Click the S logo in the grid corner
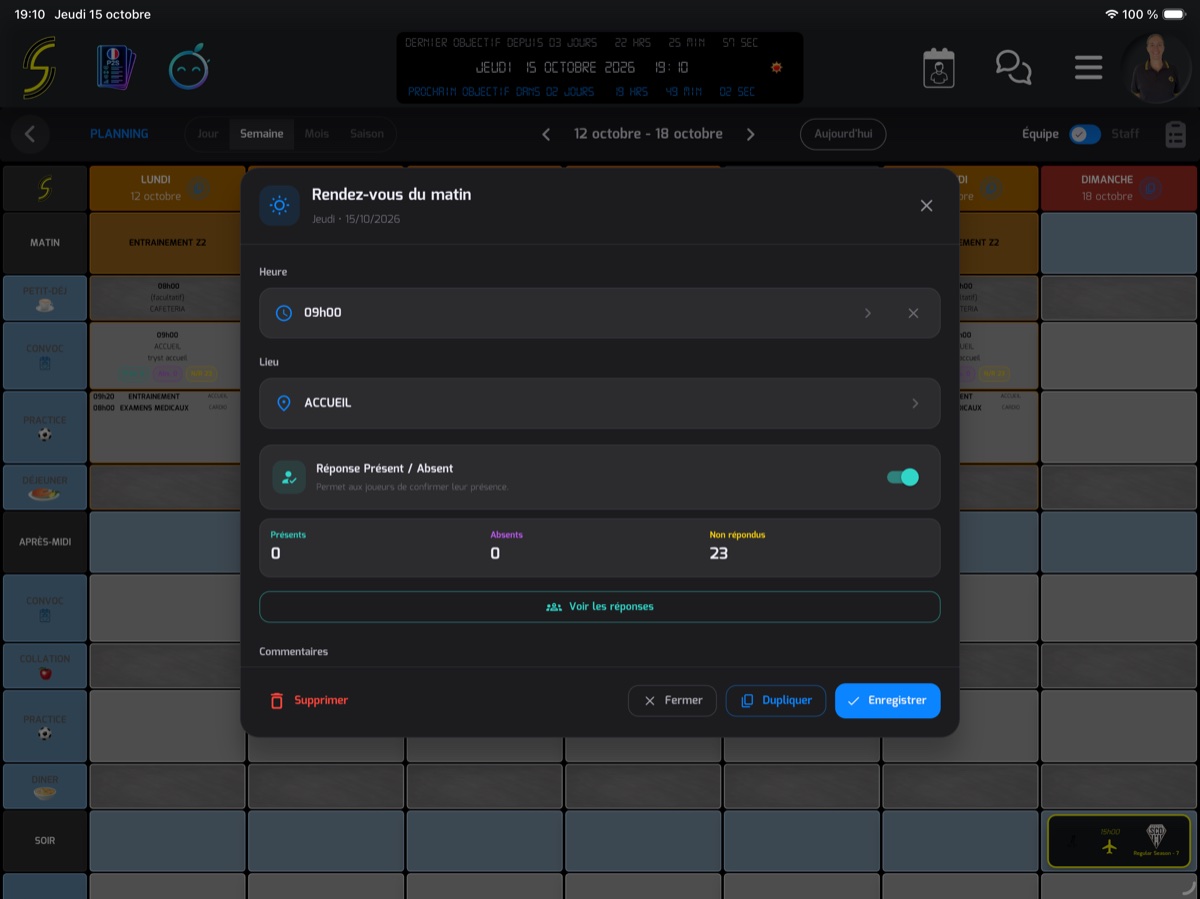The width and height of the screenshot is (1200, 899). 45,188
